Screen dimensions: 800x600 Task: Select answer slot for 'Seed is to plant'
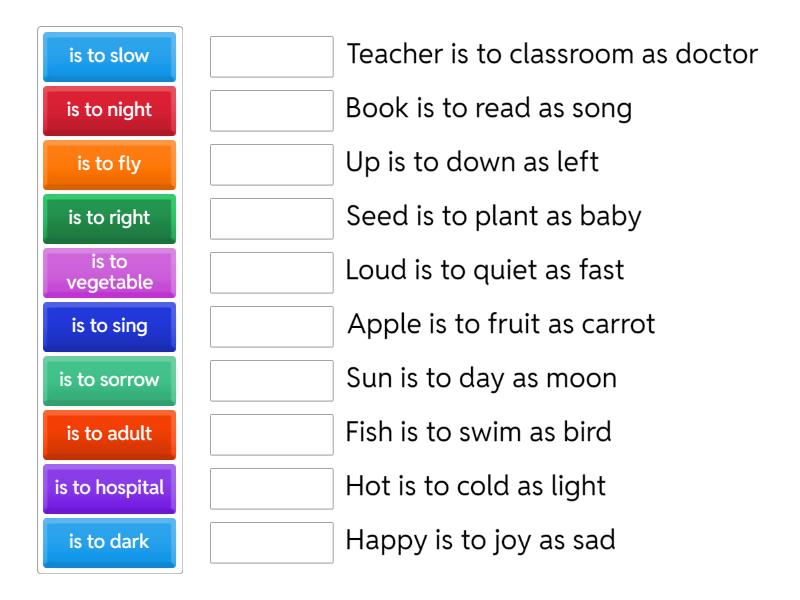[272, 219]
